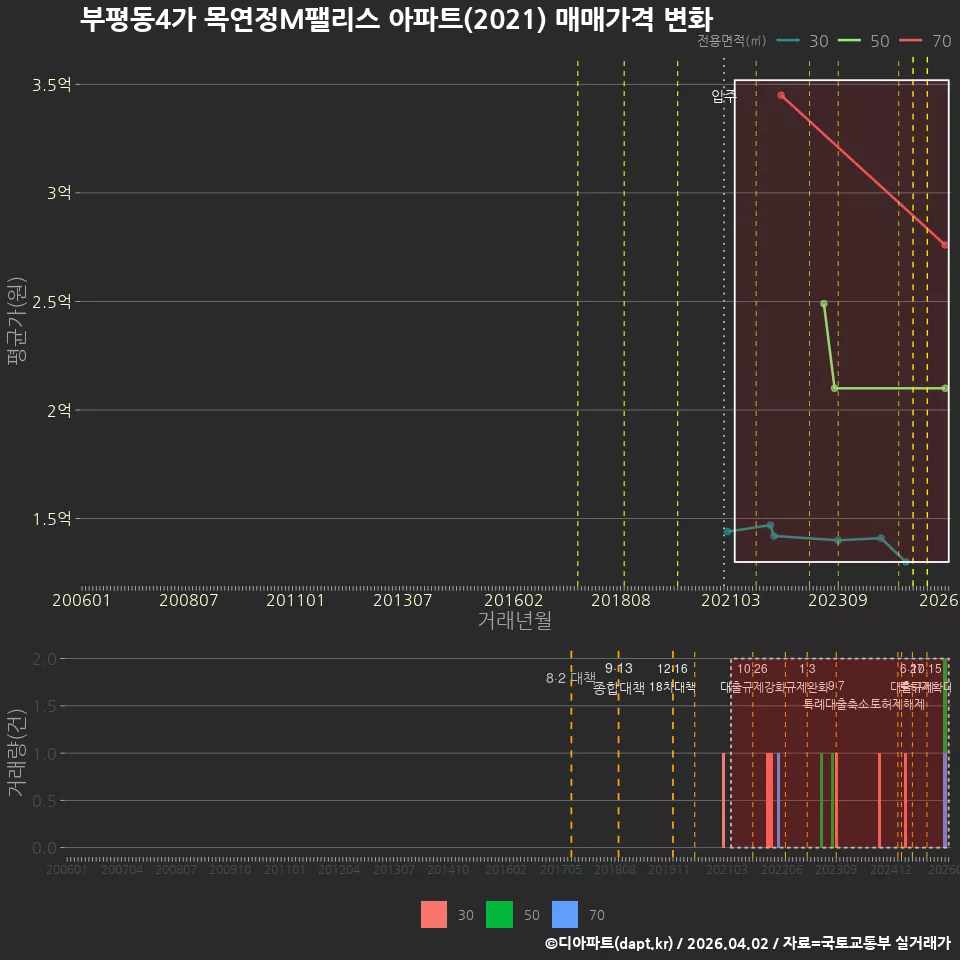Screen dimensions: 960x960
Task: Click the 3.5억 y-axis label
Action: [52, 85]
